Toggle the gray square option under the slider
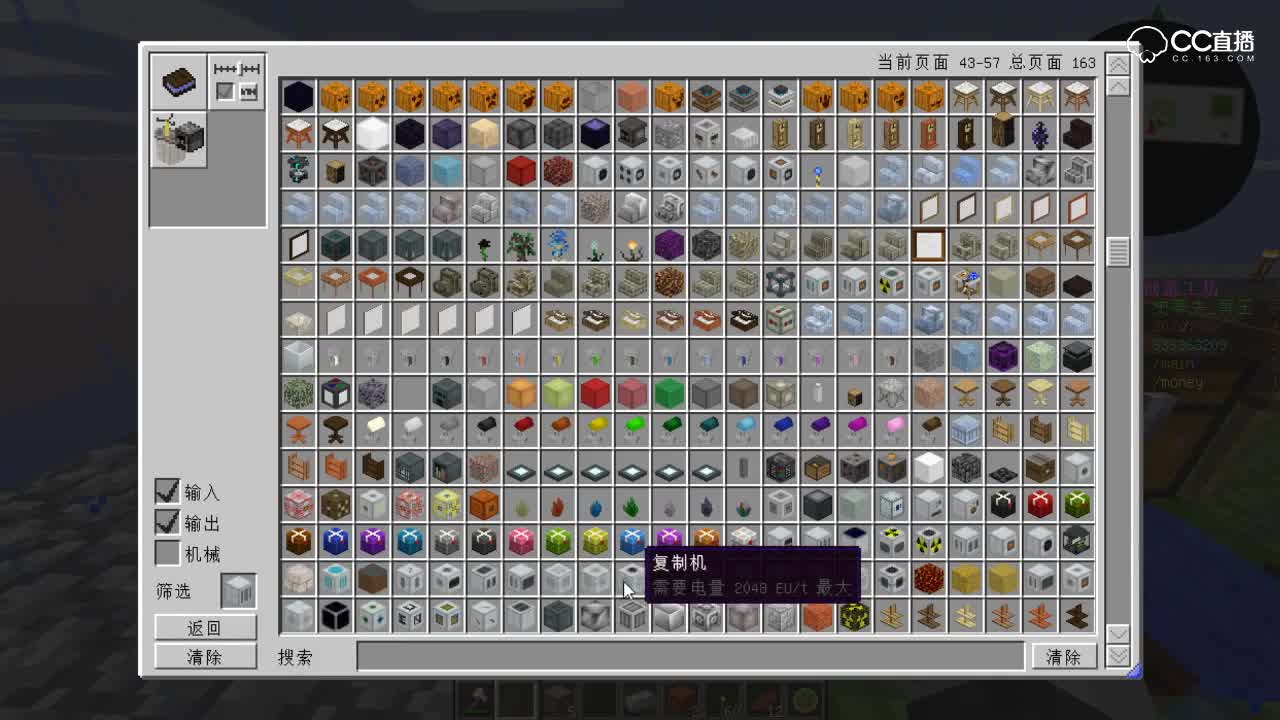This screenshot has width=1280, height=720. 225,92
